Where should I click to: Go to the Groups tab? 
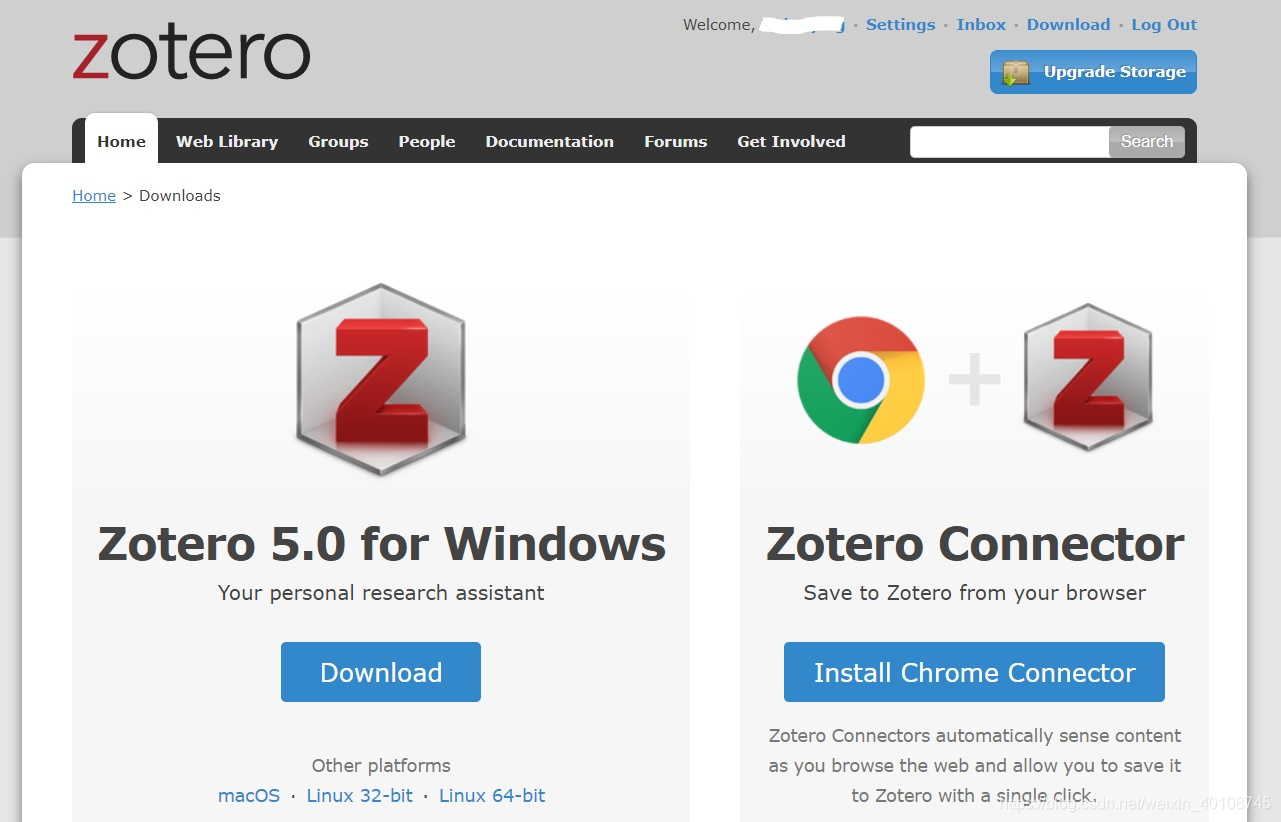(338, 142)
